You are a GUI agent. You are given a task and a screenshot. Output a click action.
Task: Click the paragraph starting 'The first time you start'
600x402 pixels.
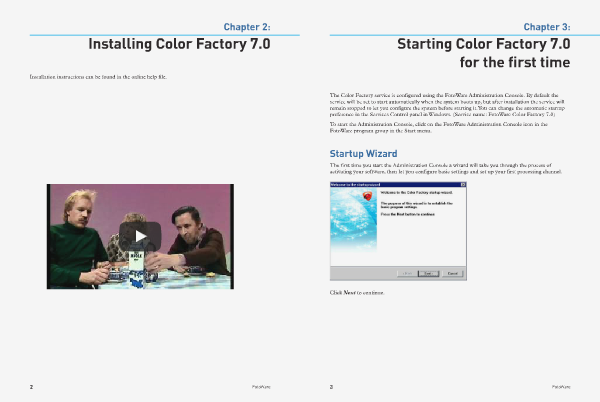point(446,168)
